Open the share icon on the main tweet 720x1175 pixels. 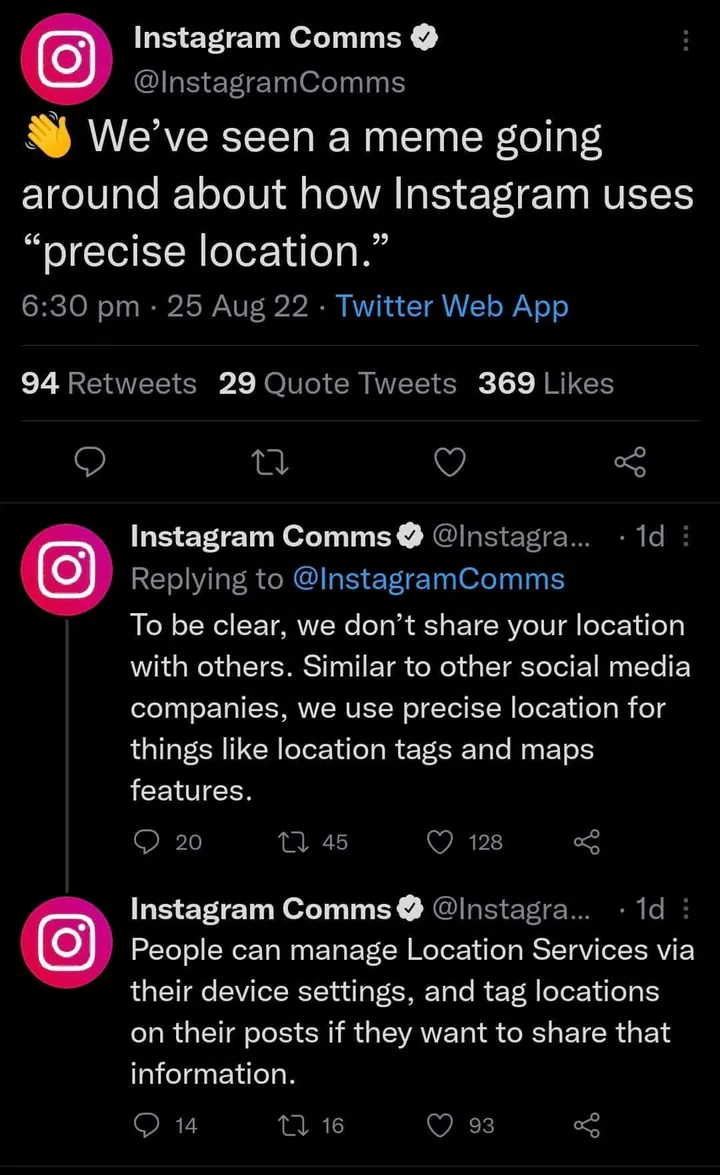click(x=629, y=462)
